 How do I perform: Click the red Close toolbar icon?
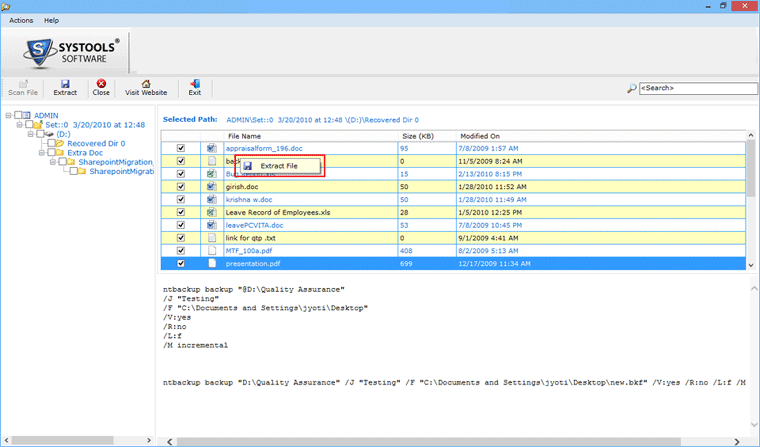click(x=101, y=84)
